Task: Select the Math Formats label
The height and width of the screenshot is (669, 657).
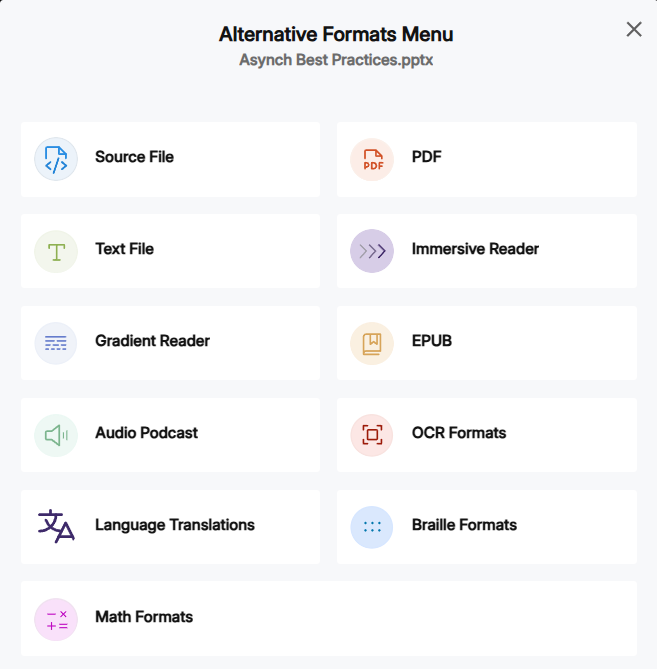Action: [x=144, y=617]
